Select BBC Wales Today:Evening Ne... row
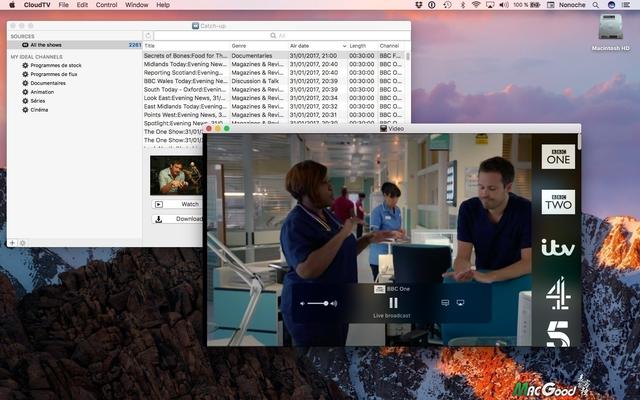640x400 pixels. pyautogui.click(x=273, y=81)
